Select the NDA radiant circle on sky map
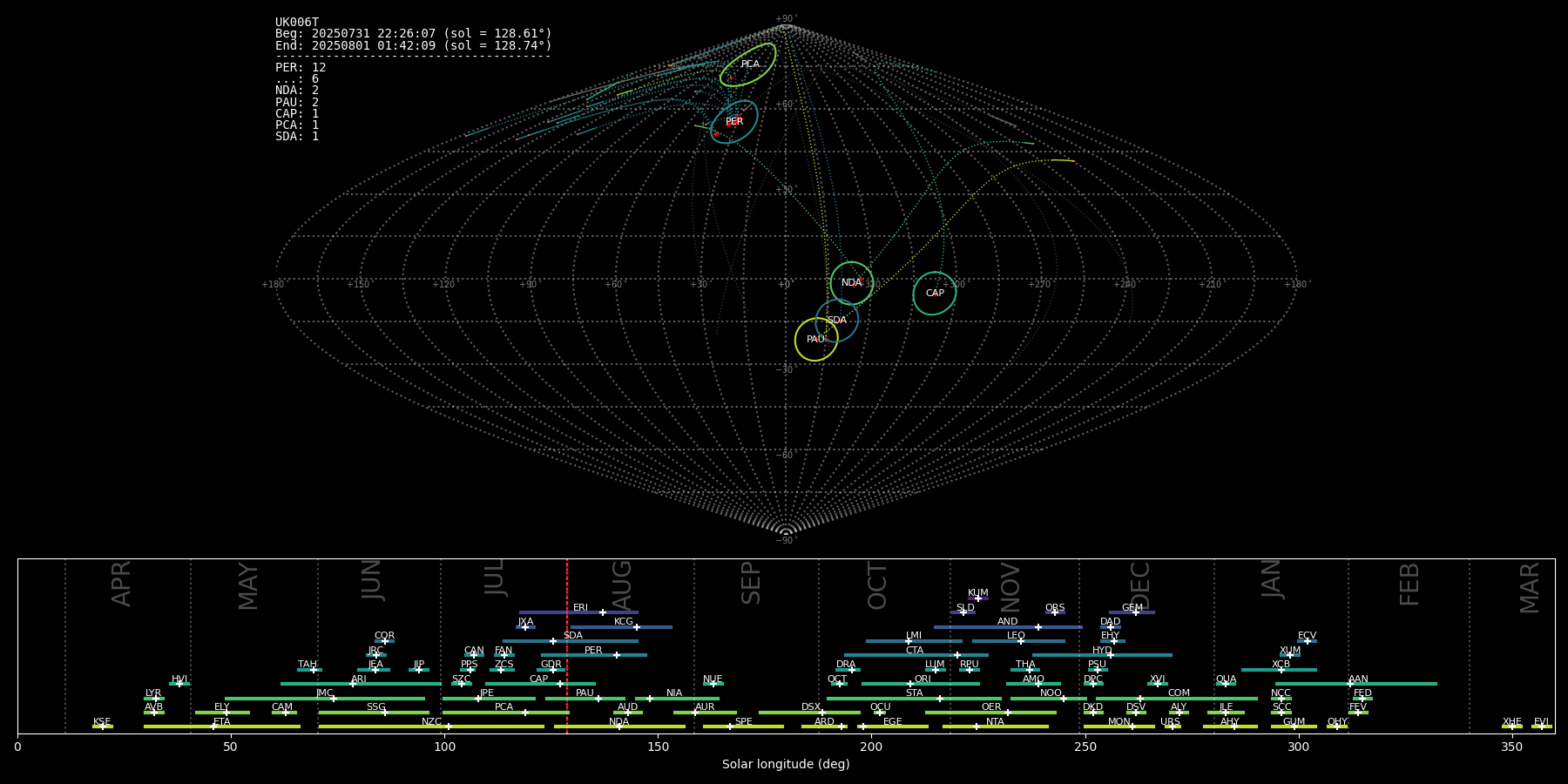The image size is (1568, 784). tap(852, 283)
